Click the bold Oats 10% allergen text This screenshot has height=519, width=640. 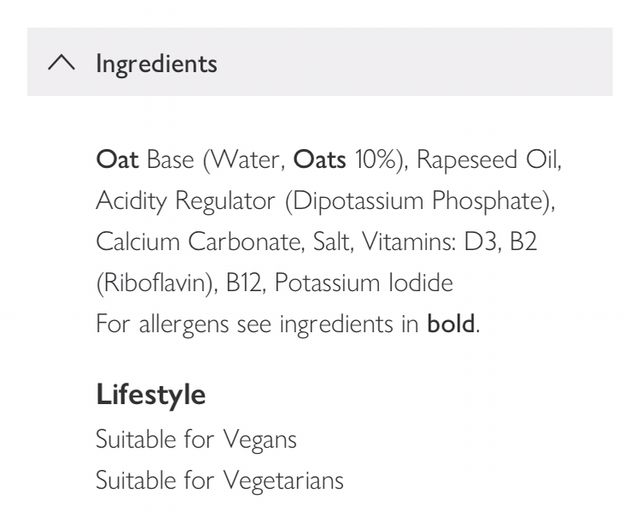[320, 160]
